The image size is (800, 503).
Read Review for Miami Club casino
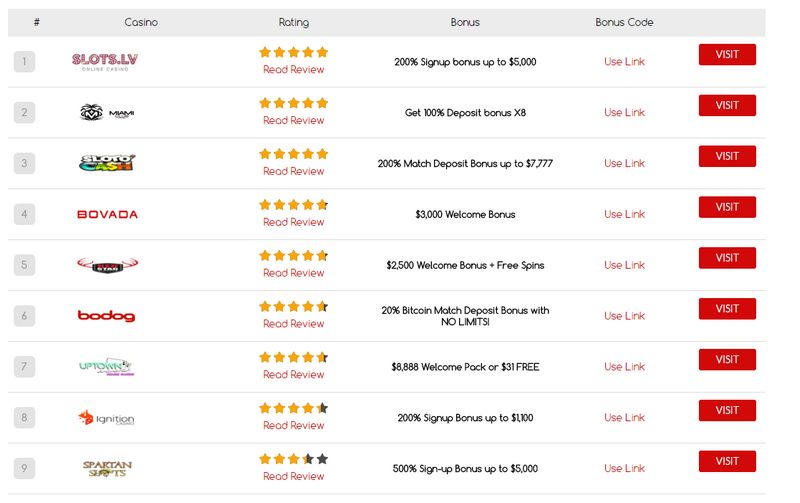[x=293, y=120]
